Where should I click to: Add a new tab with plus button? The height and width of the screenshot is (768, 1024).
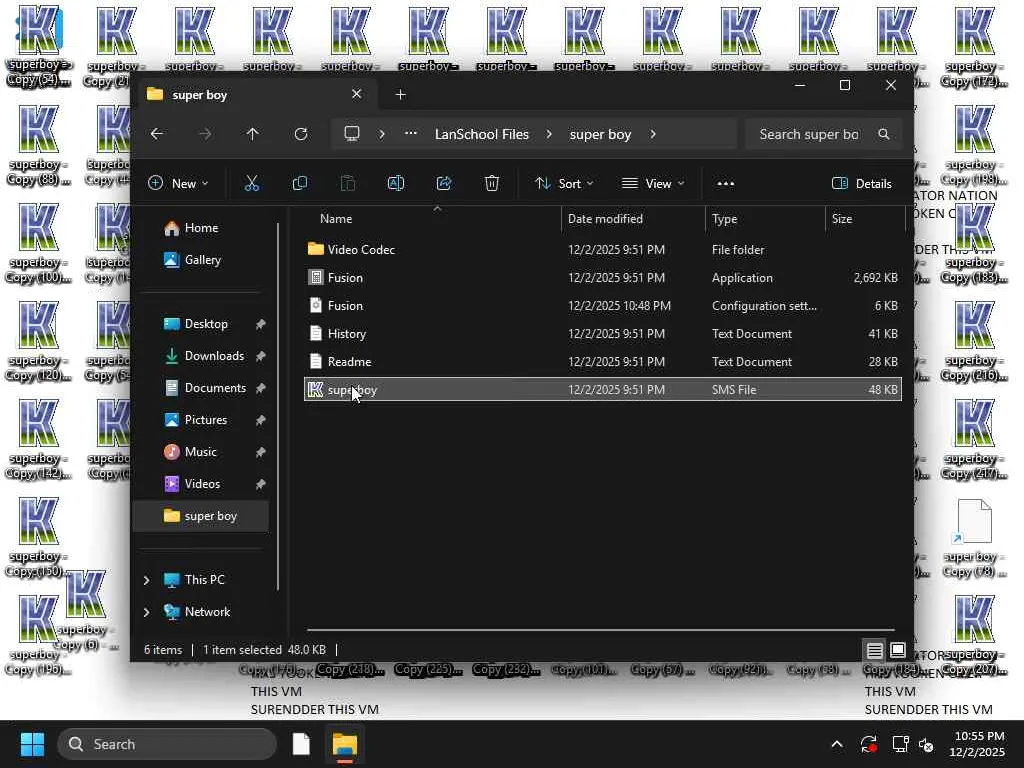(401, 95)
